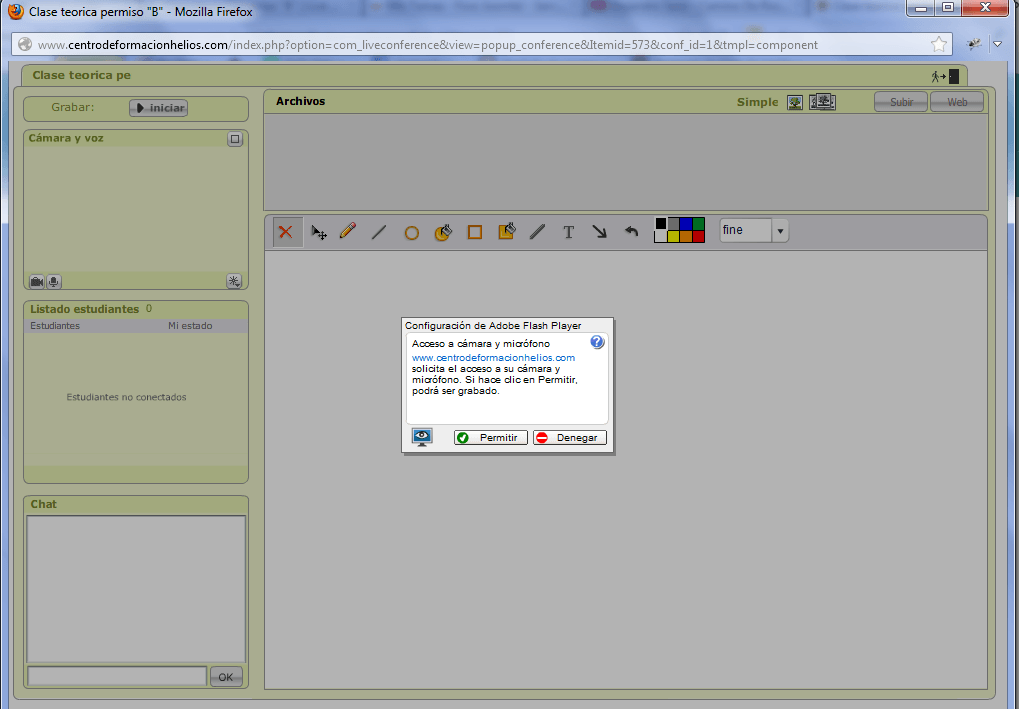
Task: Click the site identity globe icon
Action: pyautogui.click(x=25, y=44)
